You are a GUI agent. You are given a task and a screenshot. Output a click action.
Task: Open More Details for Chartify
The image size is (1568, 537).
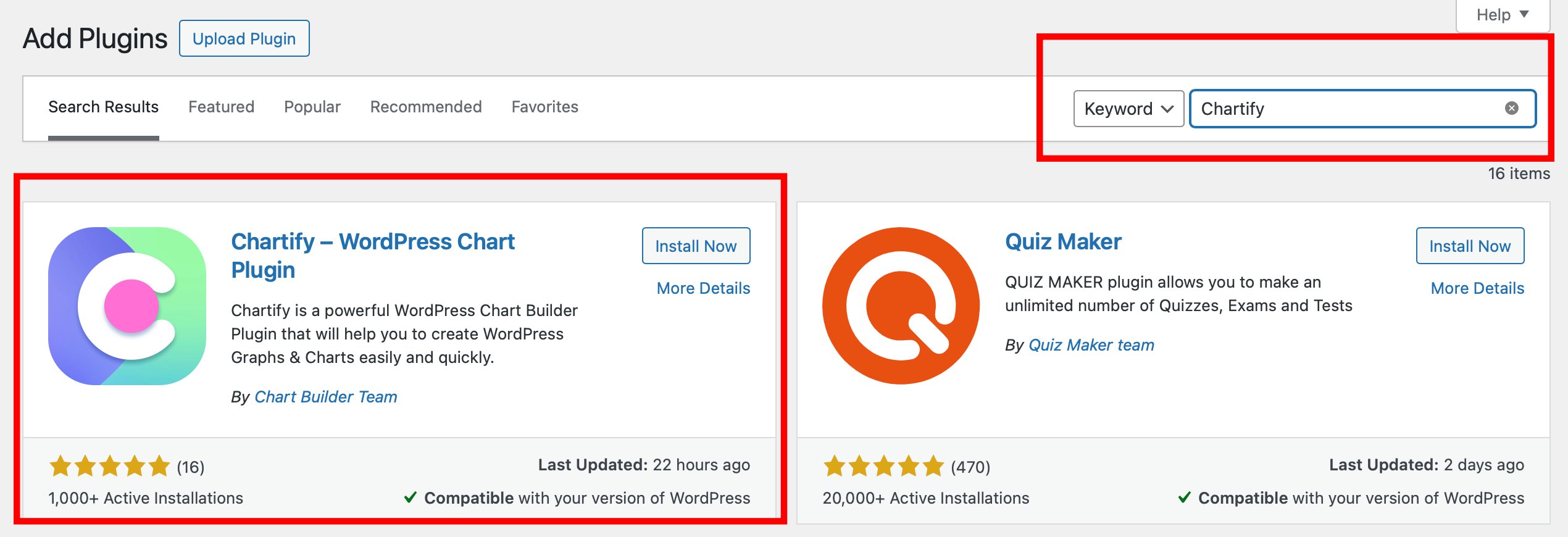point(704,288)
